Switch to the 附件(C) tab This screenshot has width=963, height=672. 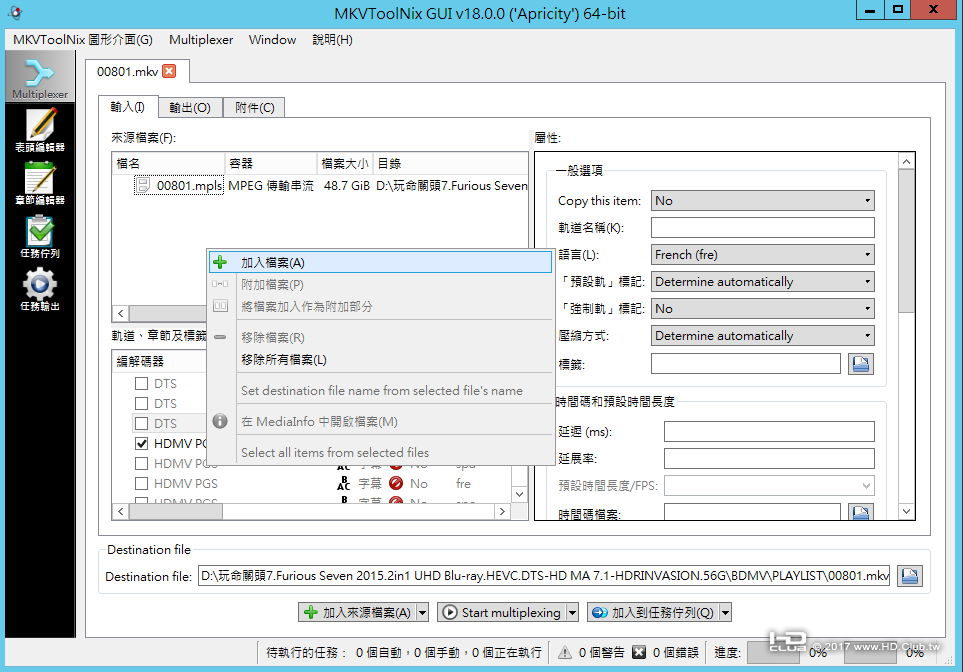(254, 107)
